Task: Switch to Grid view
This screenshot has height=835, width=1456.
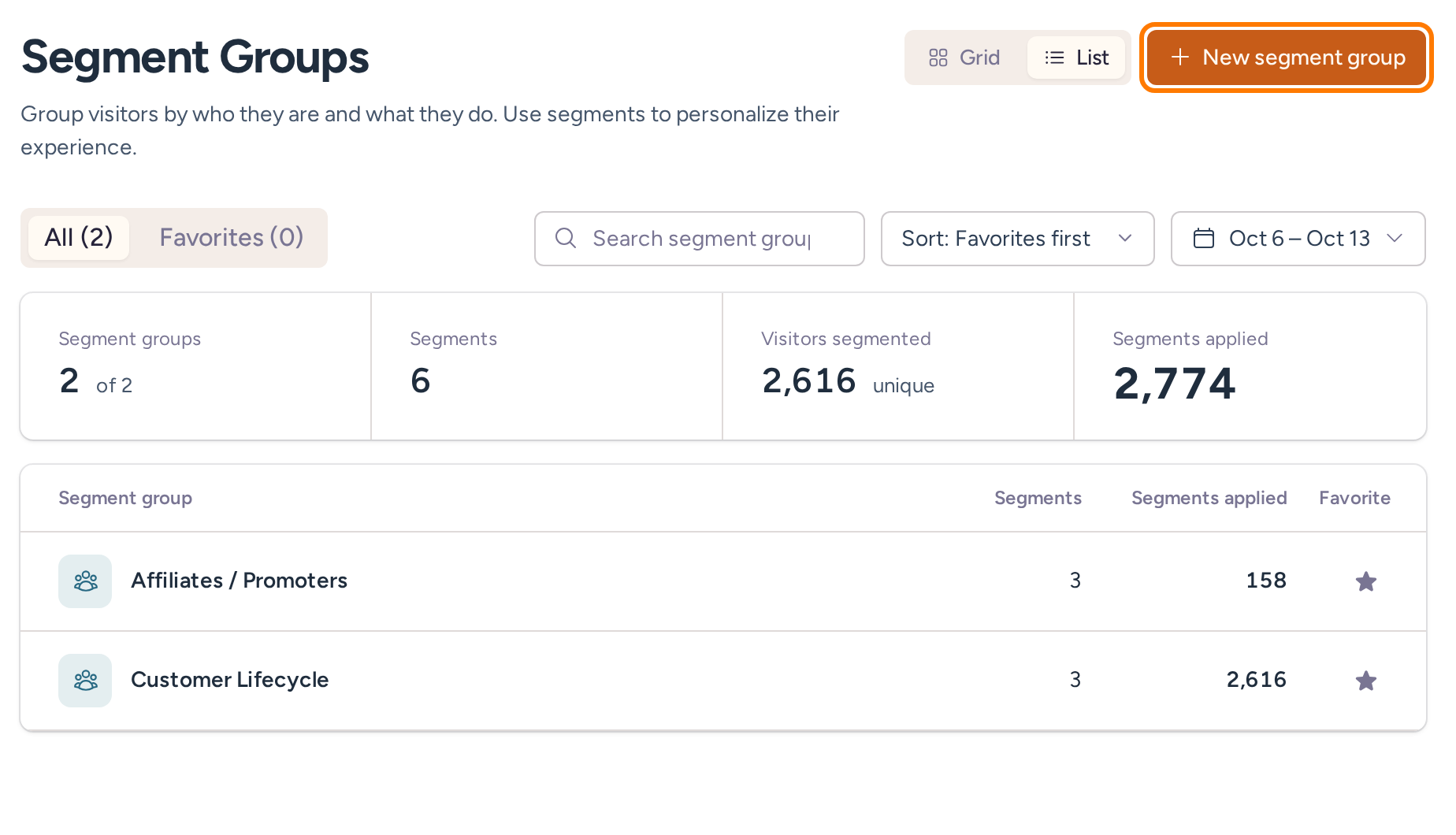Action: (964, 58)
